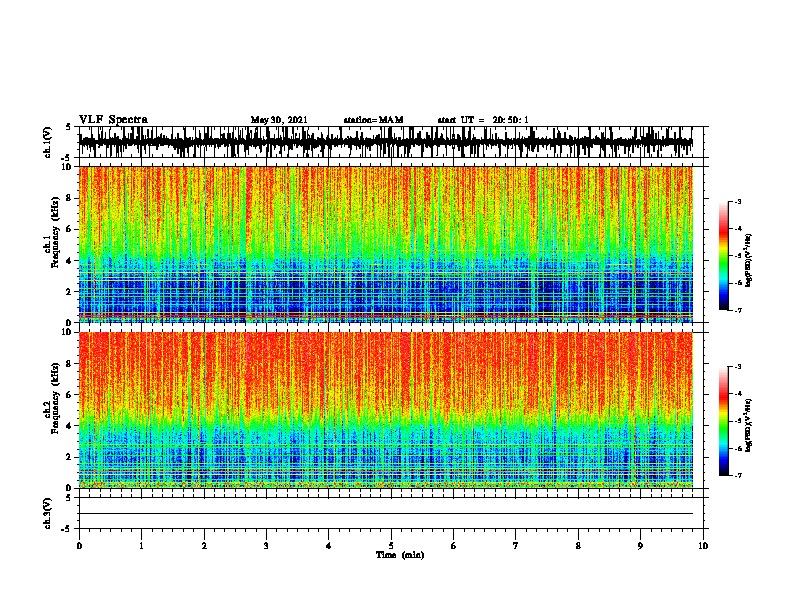792x612 pixels.
Task: Click the "-7" label on ch.1 color bar
Action: (738, 310)
